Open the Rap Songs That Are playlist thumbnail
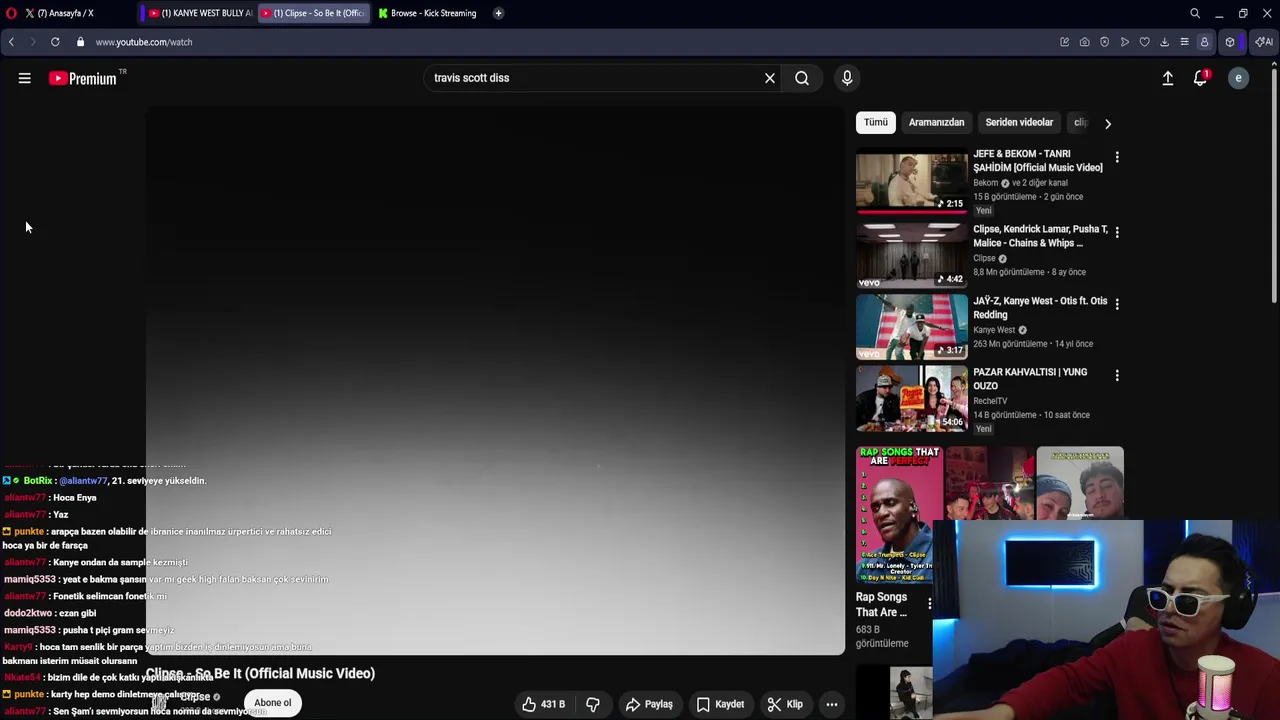This screenshot has height=720, width=1280. coord(899,515)
